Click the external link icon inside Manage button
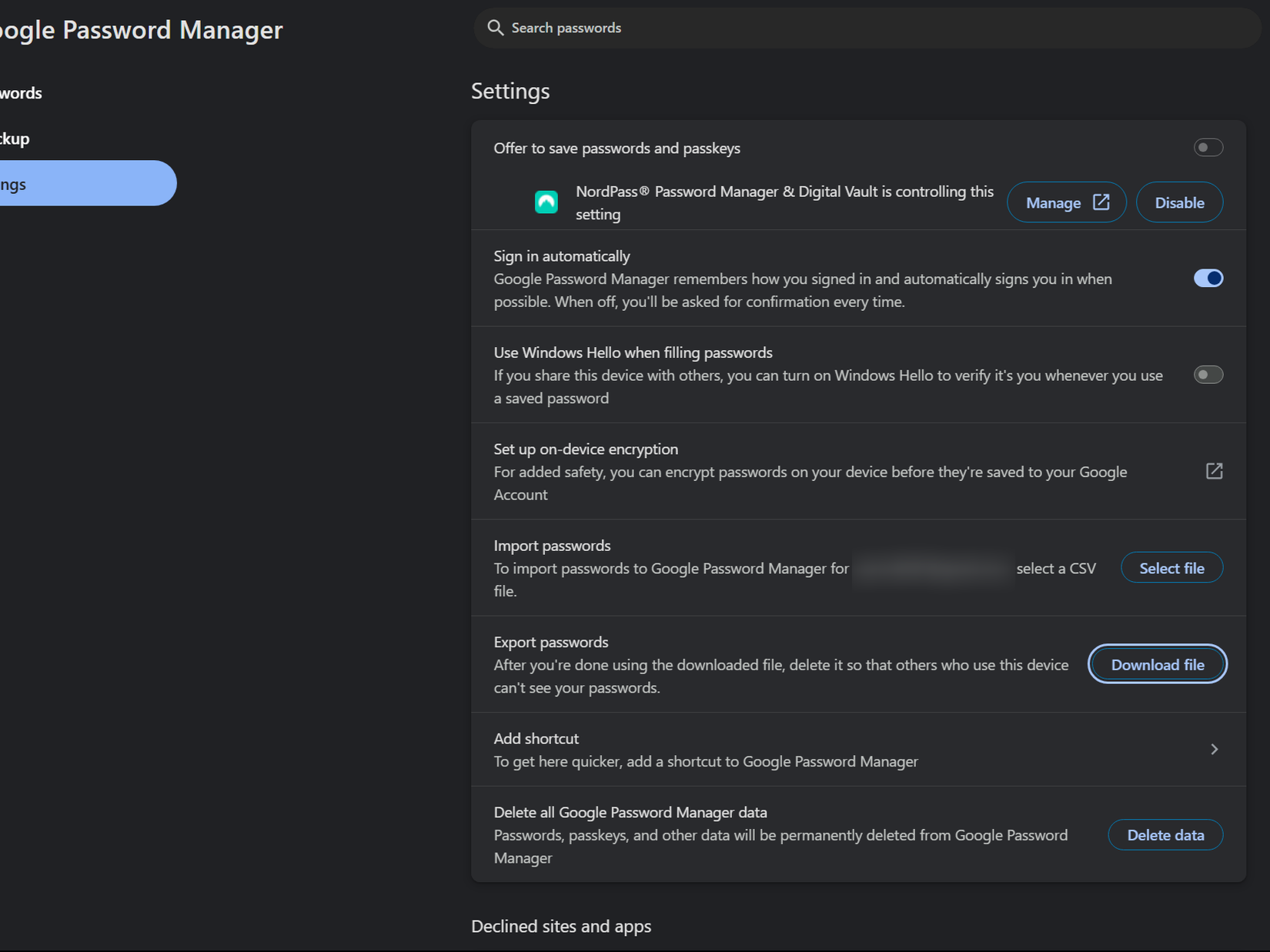The image size is (1270, 952). [x=1098, y=202]
